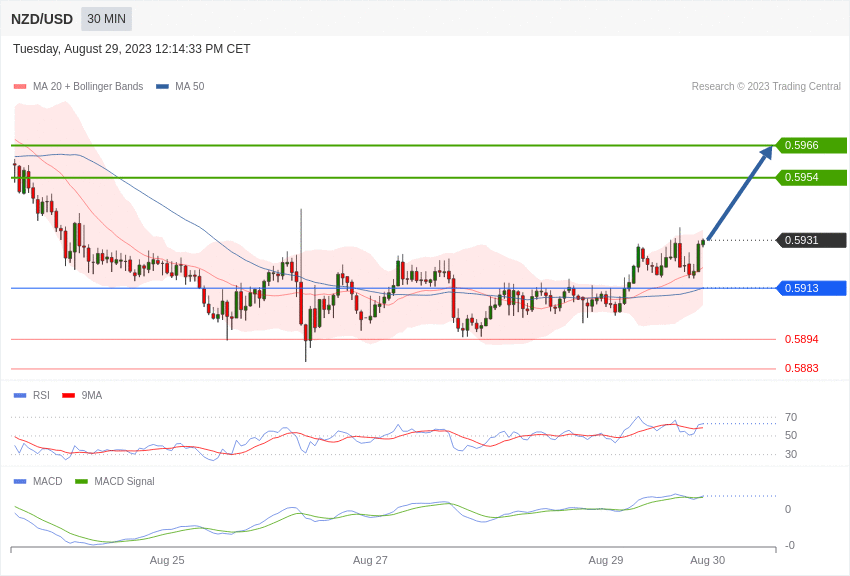Toggle the MA 50 legend item
Image resolution: width=850 pixels, height=576 pixels.
(x=180, y=87)
